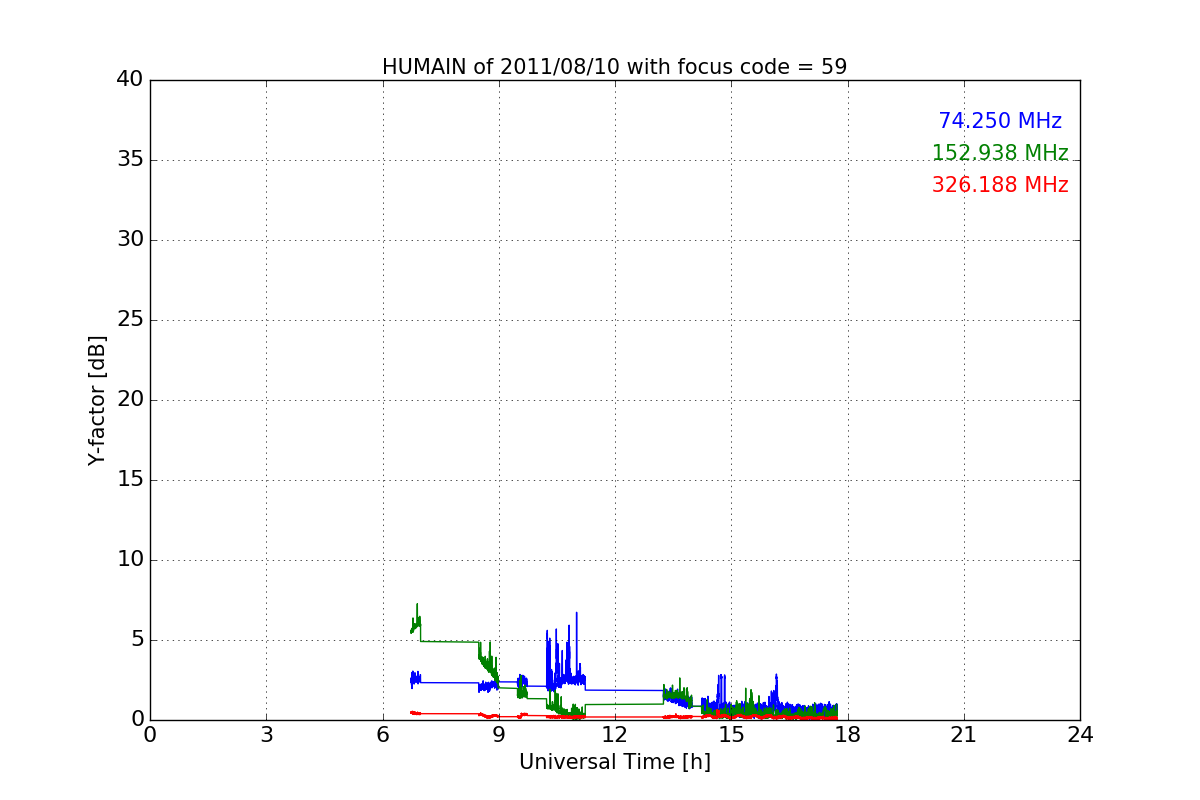This screenshot has width=1200, height=800.
Task: Click the green curve peak near 7 h
Action: pyautogui.click(x=417, y=605)
